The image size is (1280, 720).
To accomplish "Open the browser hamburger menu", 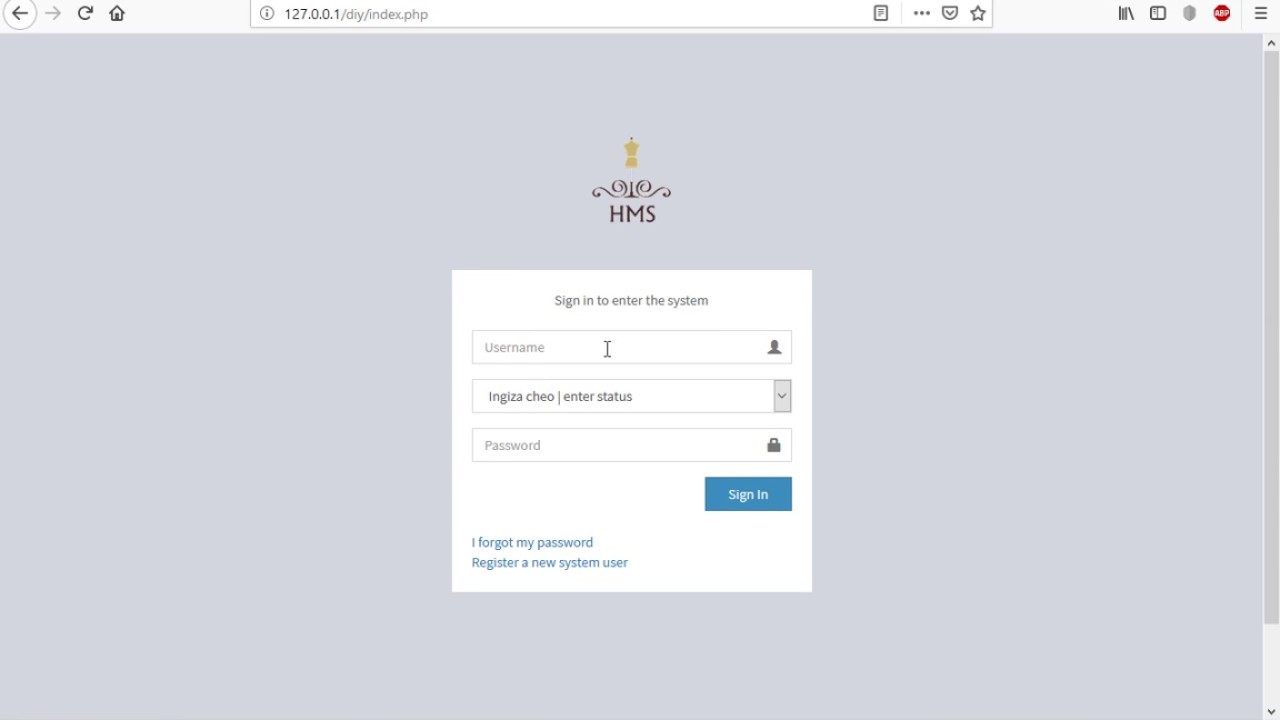I will click(x=1261, y=14).
